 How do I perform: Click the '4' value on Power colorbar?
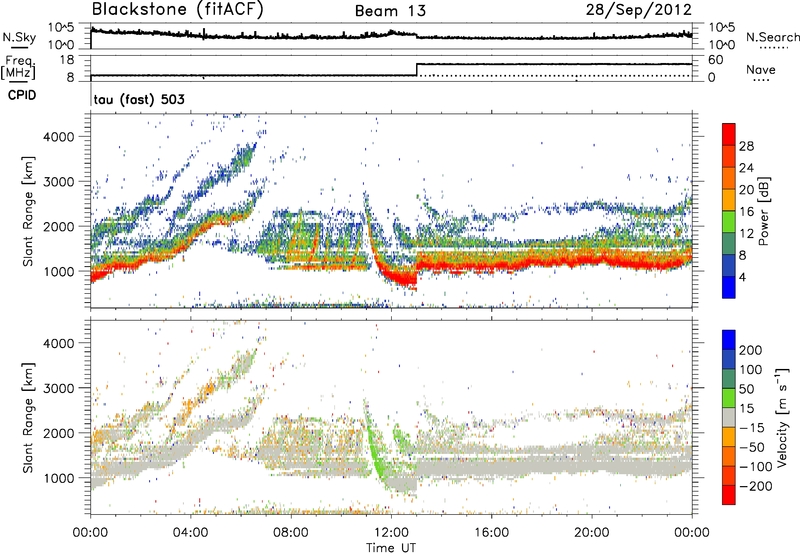pos(743,277)
